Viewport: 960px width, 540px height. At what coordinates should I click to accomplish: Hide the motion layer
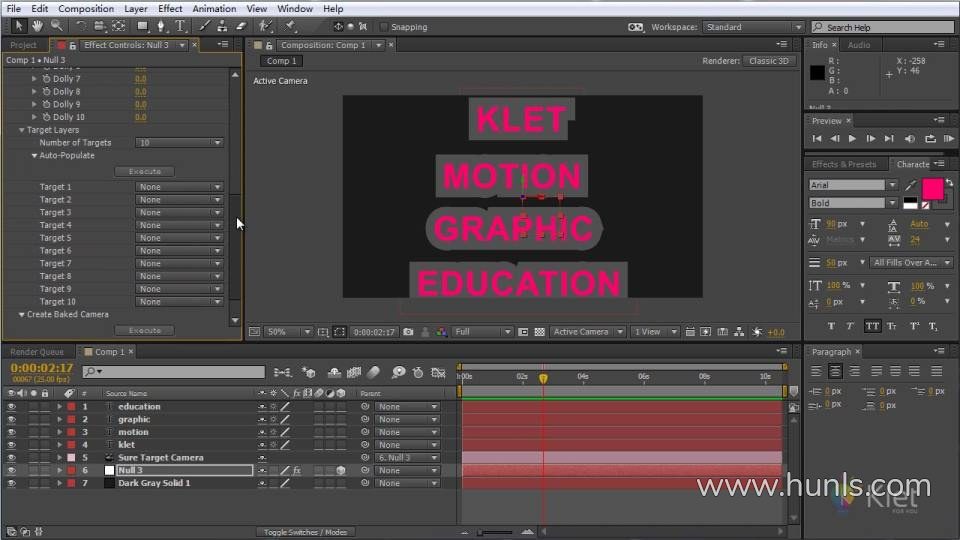(11, 432)
